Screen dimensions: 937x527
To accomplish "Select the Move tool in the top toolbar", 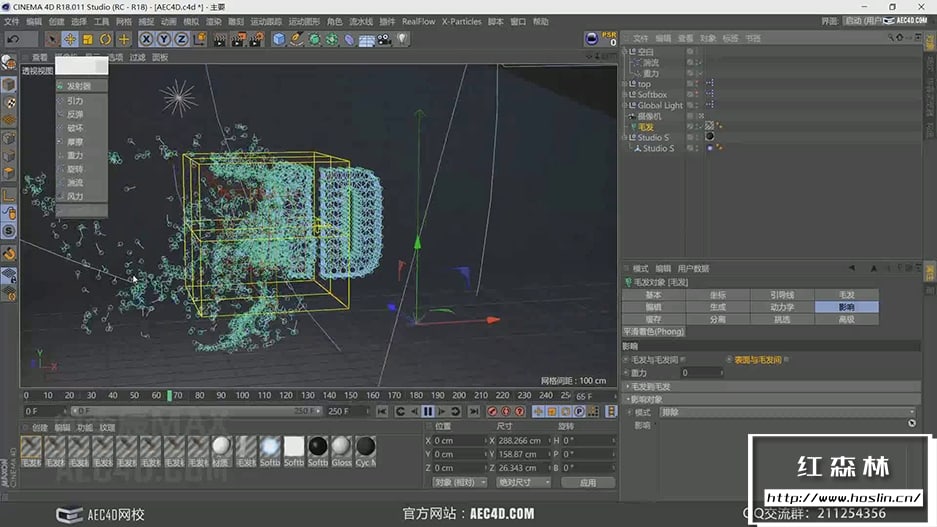I will pos(70,39).
